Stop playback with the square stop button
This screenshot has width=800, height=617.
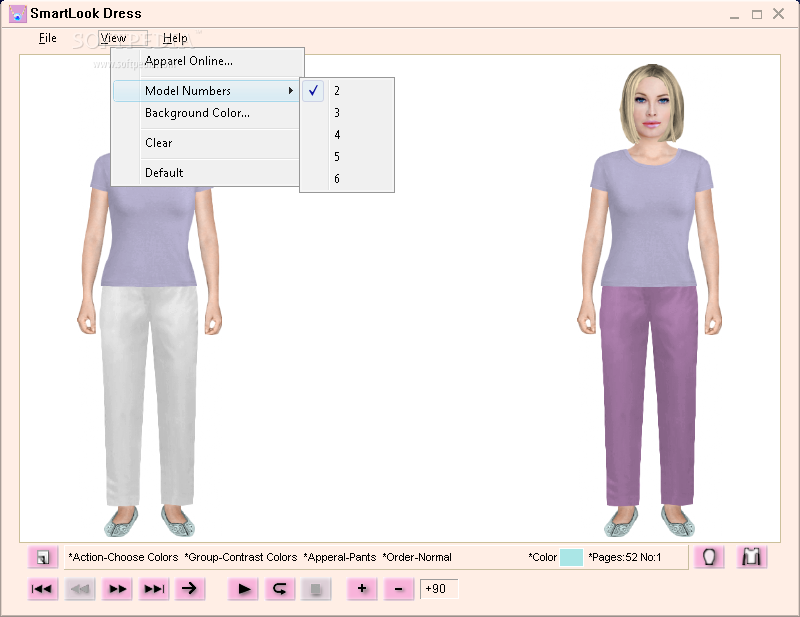pos(316,589)
